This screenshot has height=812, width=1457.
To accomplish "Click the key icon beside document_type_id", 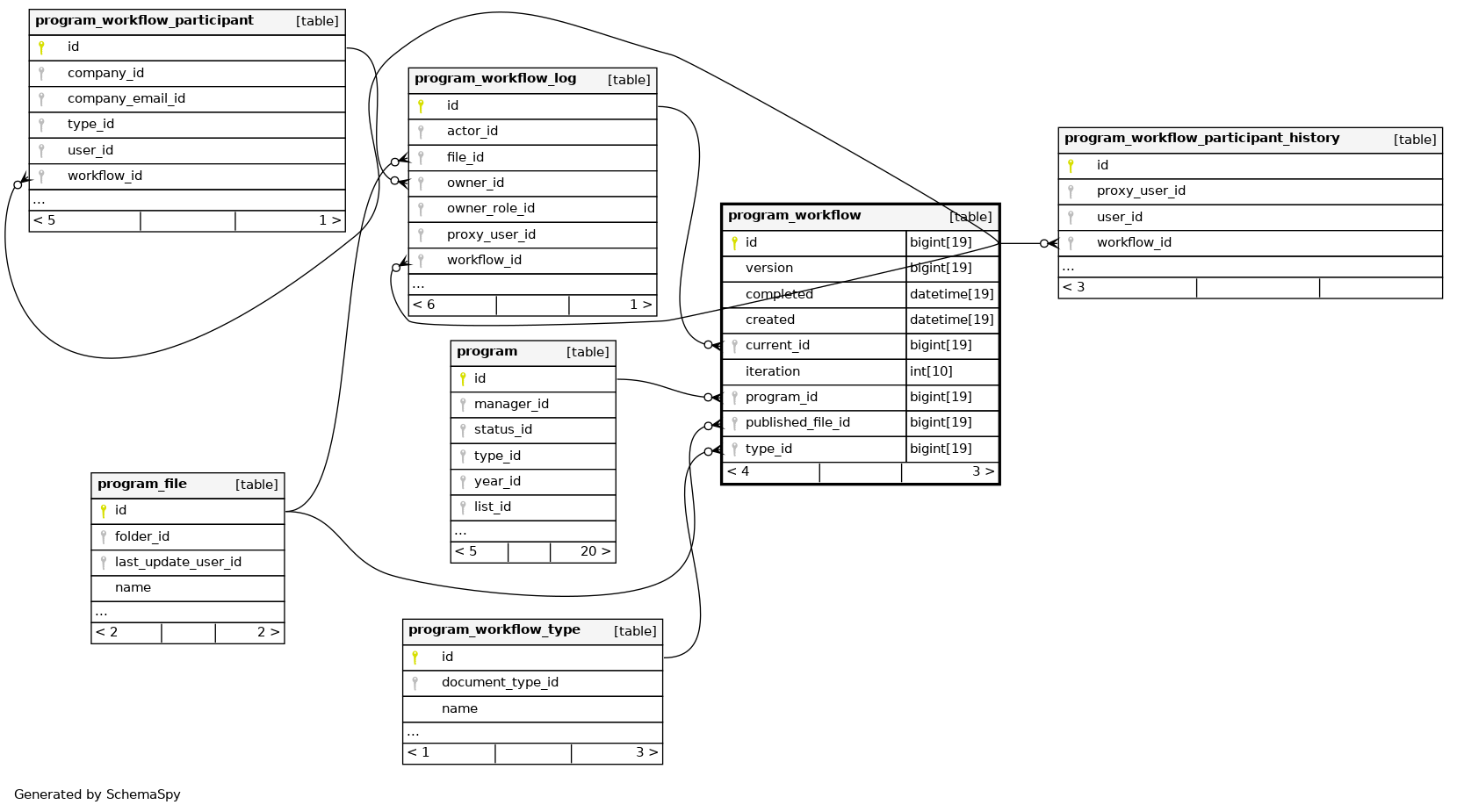I will 415,683.
